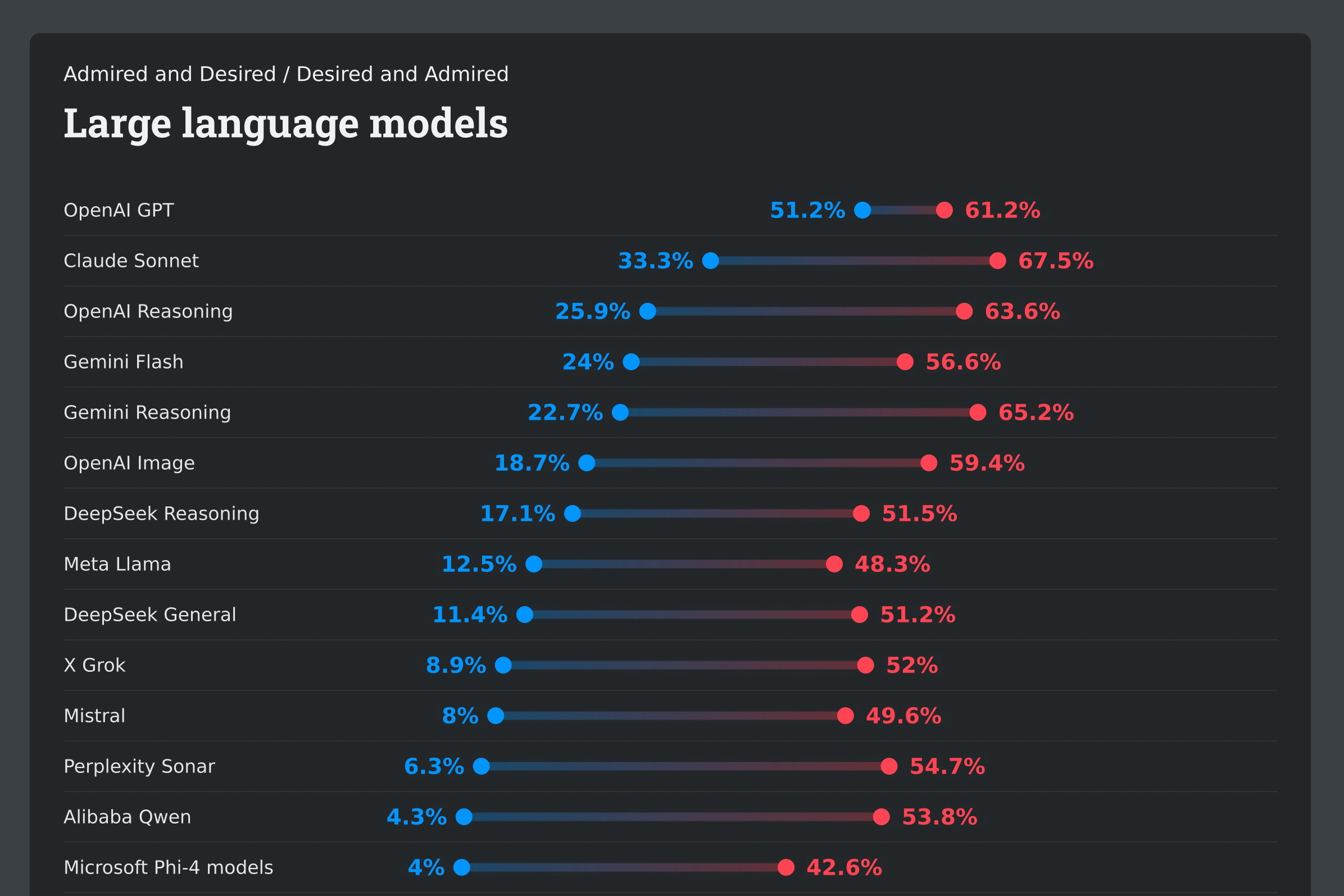The height and width of the screenshot is (896, 1344).
Task: Select Alibaba Qwen's red 53.8% marker
Action: coord(881,817)
